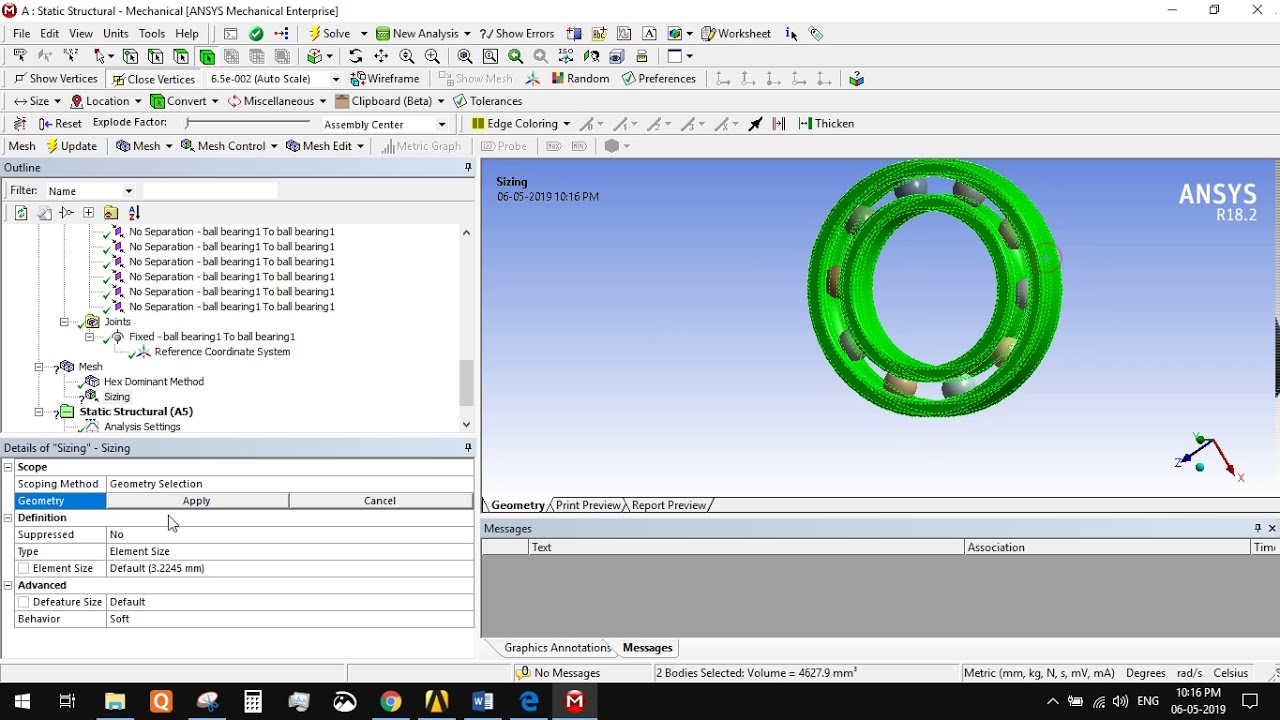Open the Tools menu

click(152, 33)
